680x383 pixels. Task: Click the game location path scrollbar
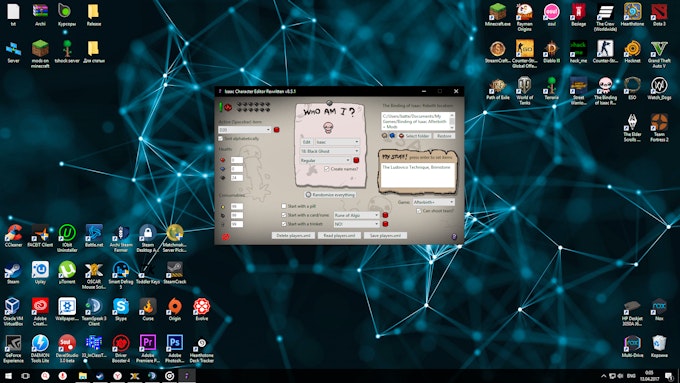tap(452, 121)
